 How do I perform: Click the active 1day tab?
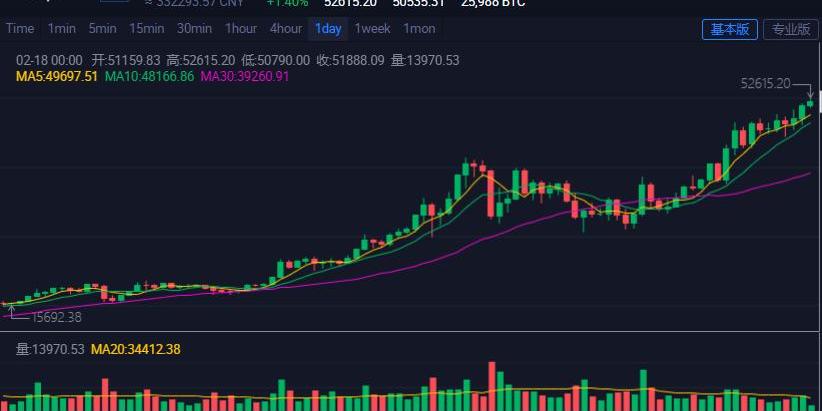[x=328, y=28]
